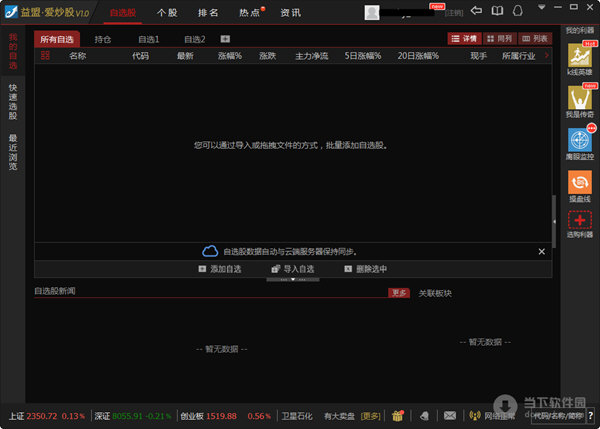Sort by the 涨跌 column header
This screenshot has width=600, height=429.
[x=267, y=56]
